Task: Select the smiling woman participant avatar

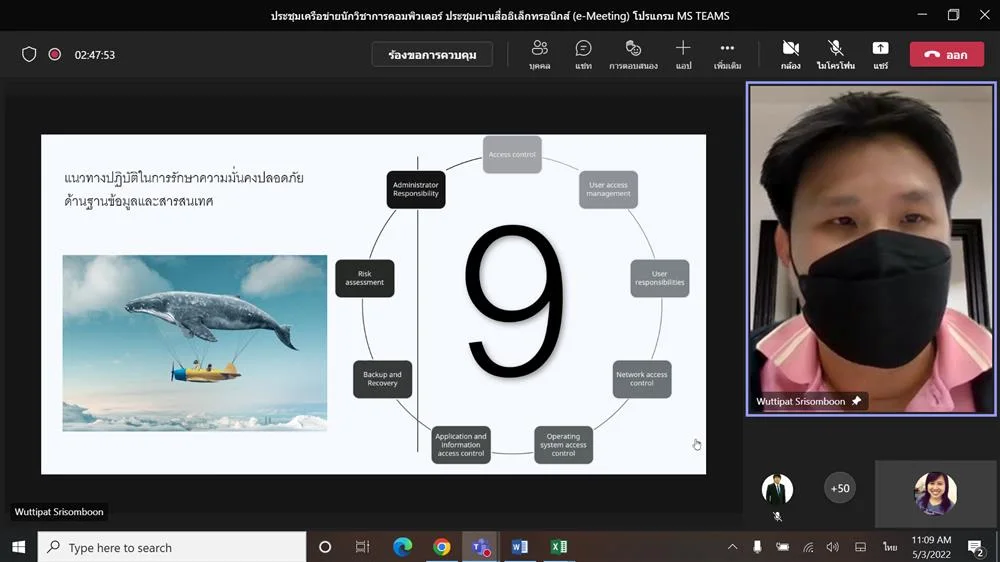Action: click(936, 493)
